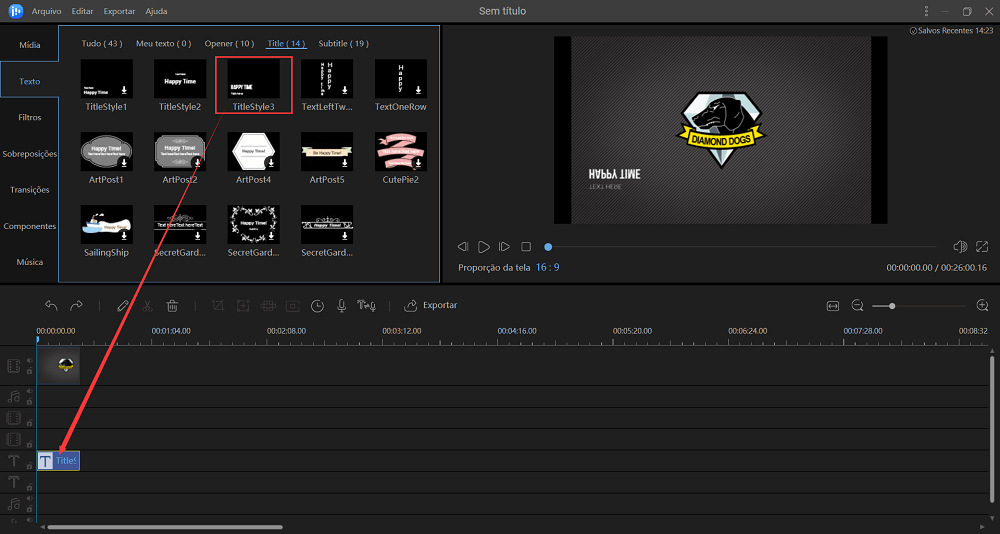Adjust the timeline zoom slider handle
The image size is (1000, 534).
tap(892, 306)
